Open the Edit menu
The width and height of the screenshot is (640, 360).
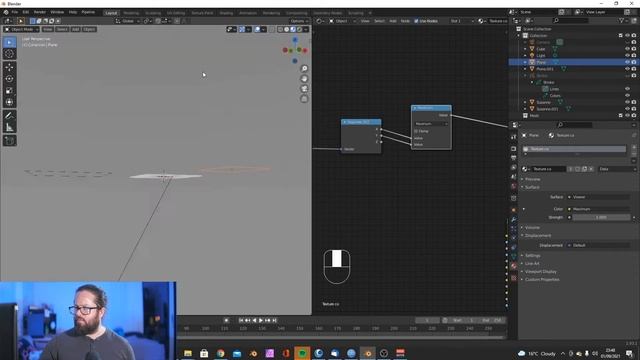(26, 12)
